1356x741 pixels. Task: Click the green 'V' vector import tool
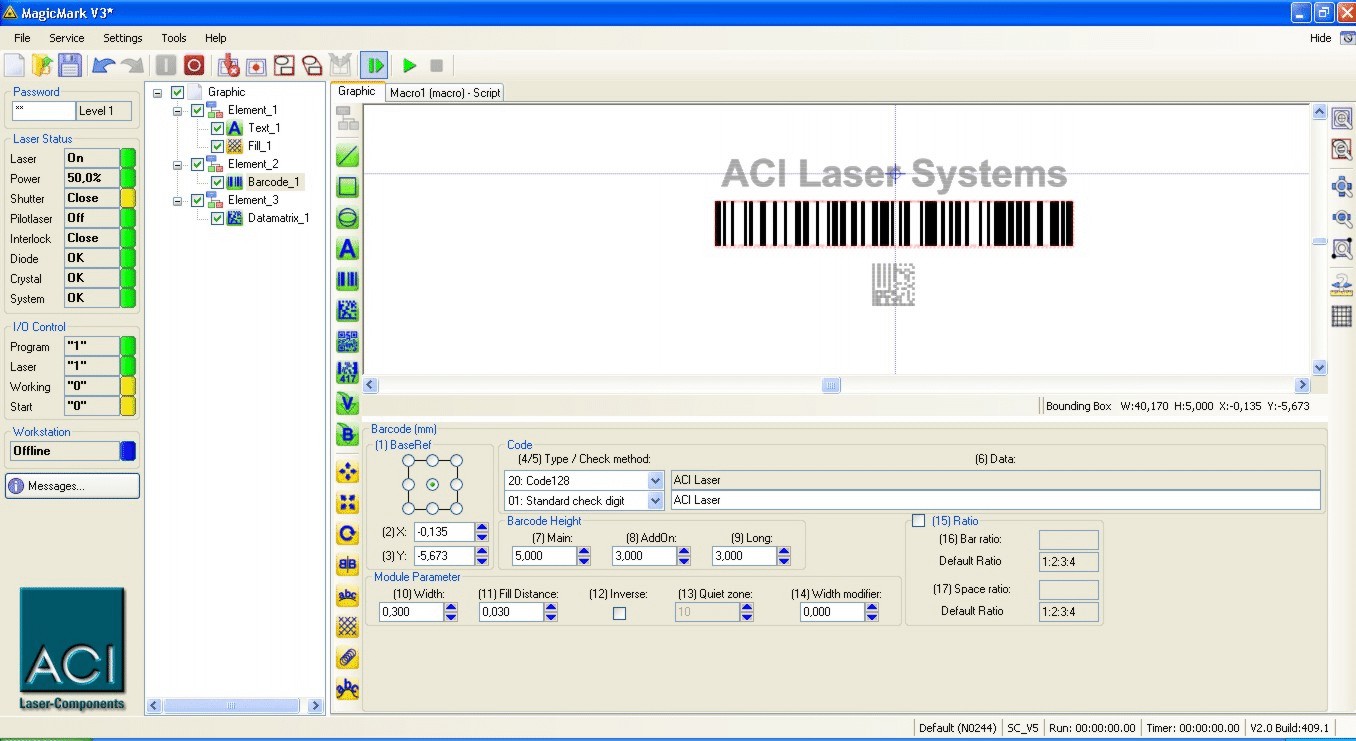coord(347,404)
